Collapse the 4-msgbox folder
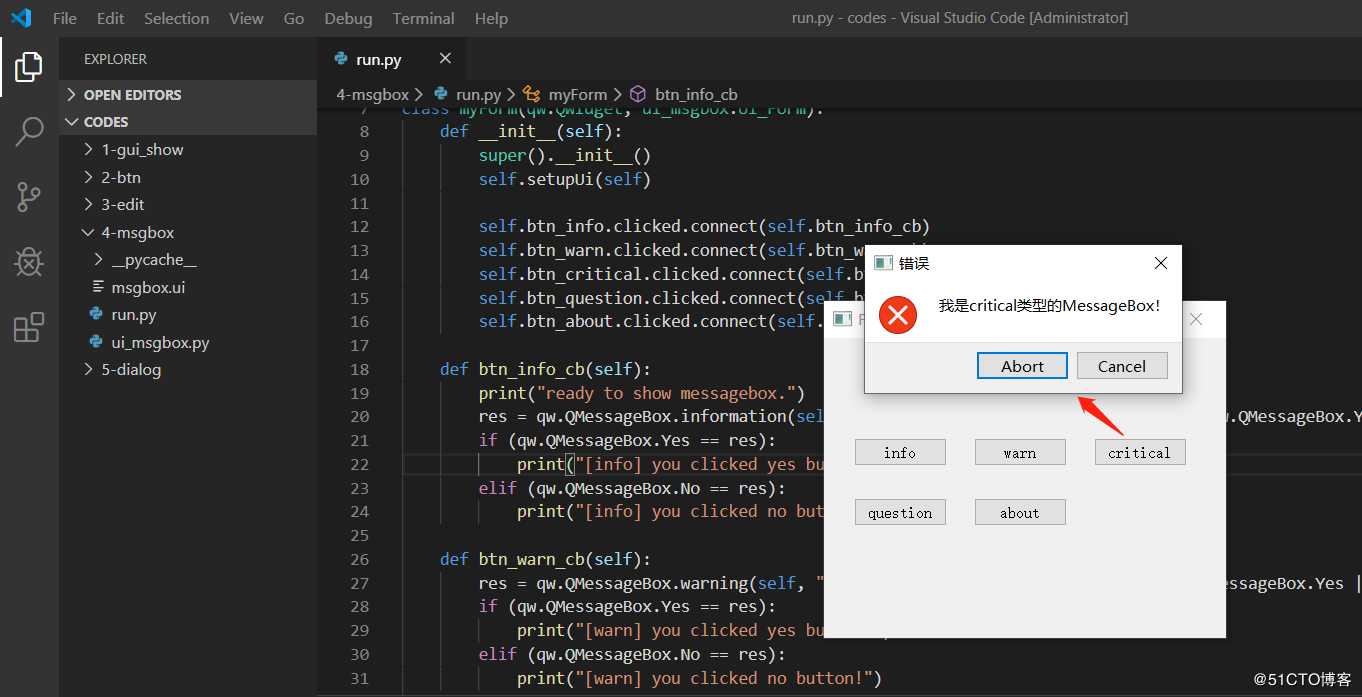The height and width of the screenshot is (697, 1362). (188, 232)
